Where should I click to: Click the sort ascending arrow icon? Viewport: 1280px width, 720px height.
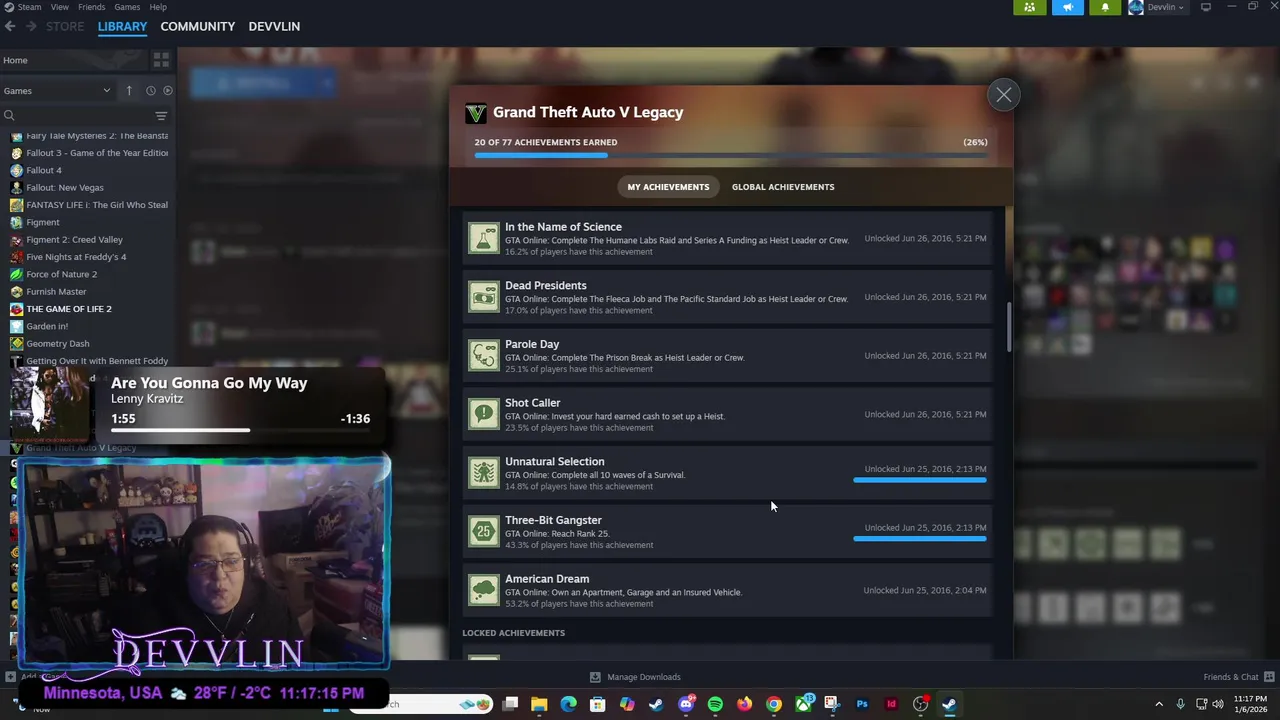tap(129, 91)
